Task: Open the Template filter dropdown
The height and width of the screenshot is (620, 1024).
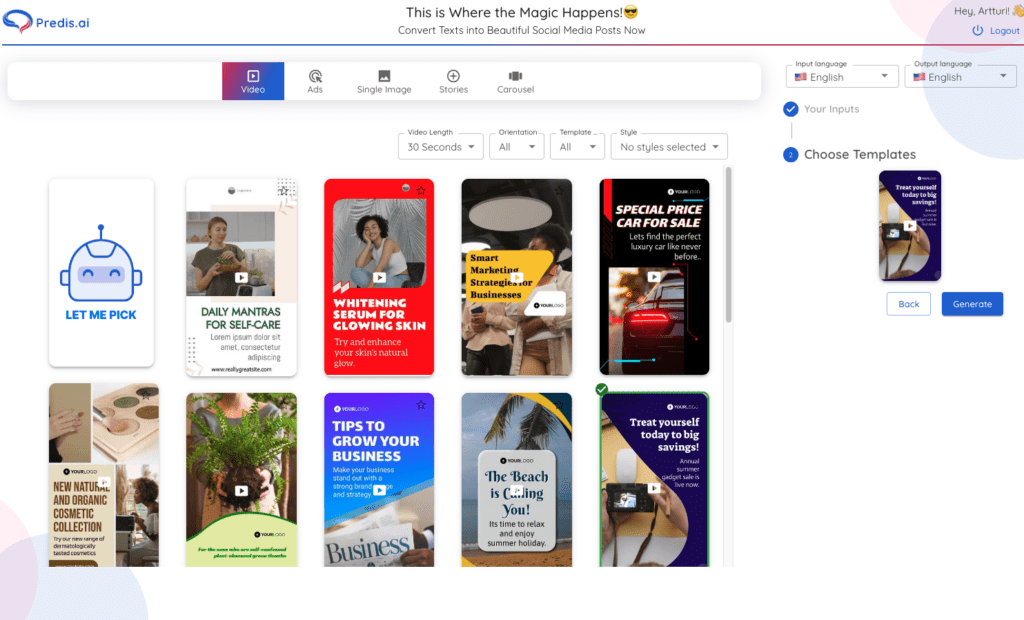Action: click(577, 147)
